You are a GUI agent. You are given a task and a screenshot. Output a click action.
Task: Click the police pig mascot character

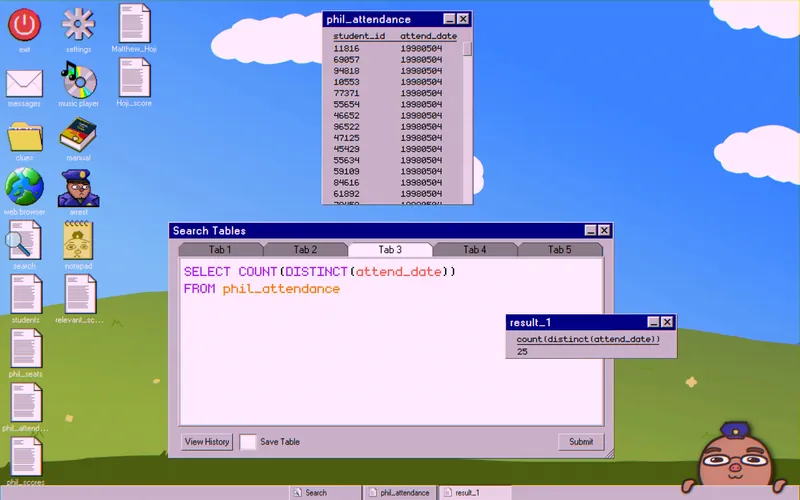tap(735, 457)
